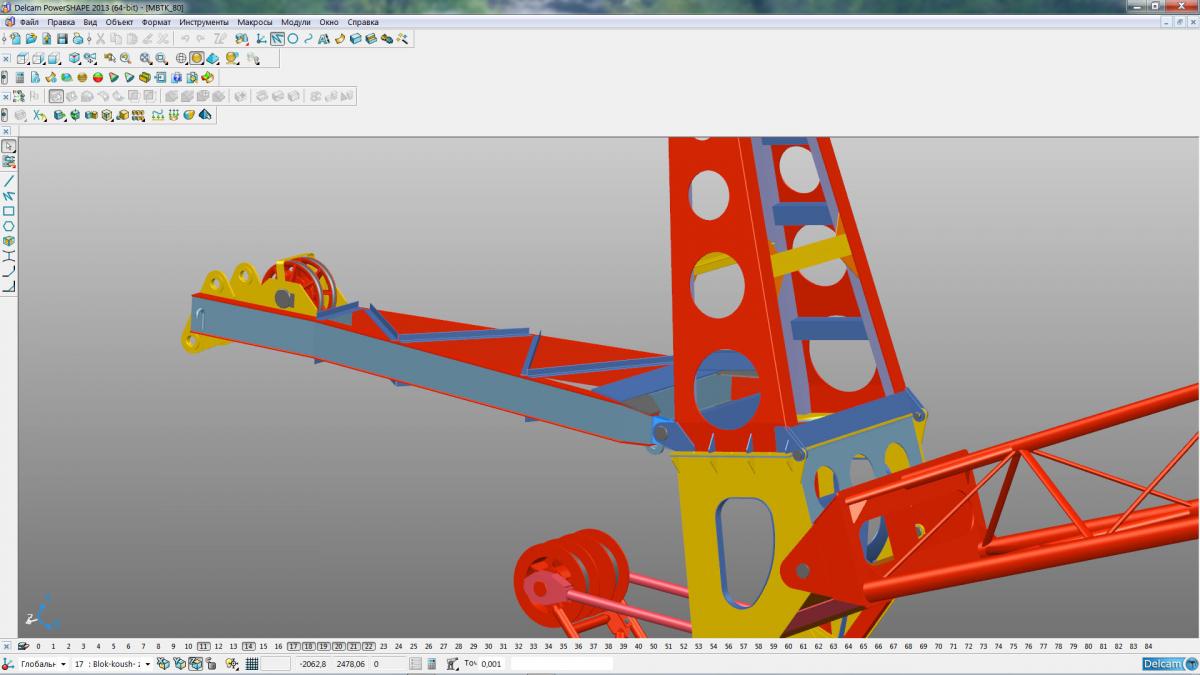Open the Assembly tool in main toolbar
The image size is (1200, 675).
click(387, 38)
